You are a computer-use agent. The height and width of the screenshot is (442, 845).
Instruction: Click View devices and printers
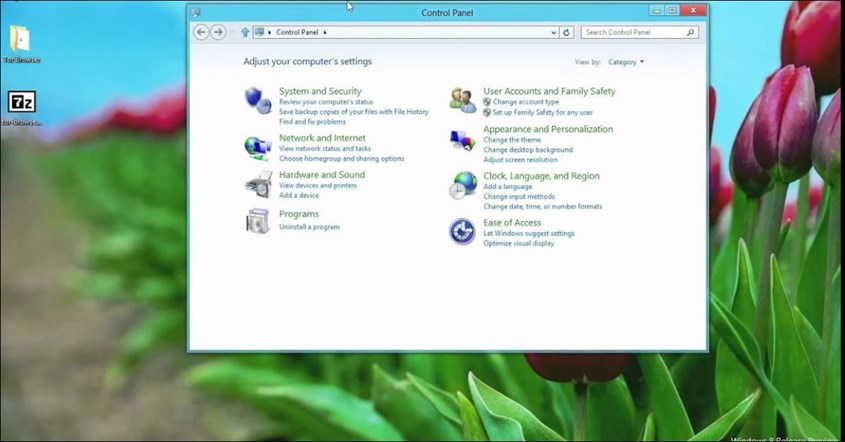(318, 185)
